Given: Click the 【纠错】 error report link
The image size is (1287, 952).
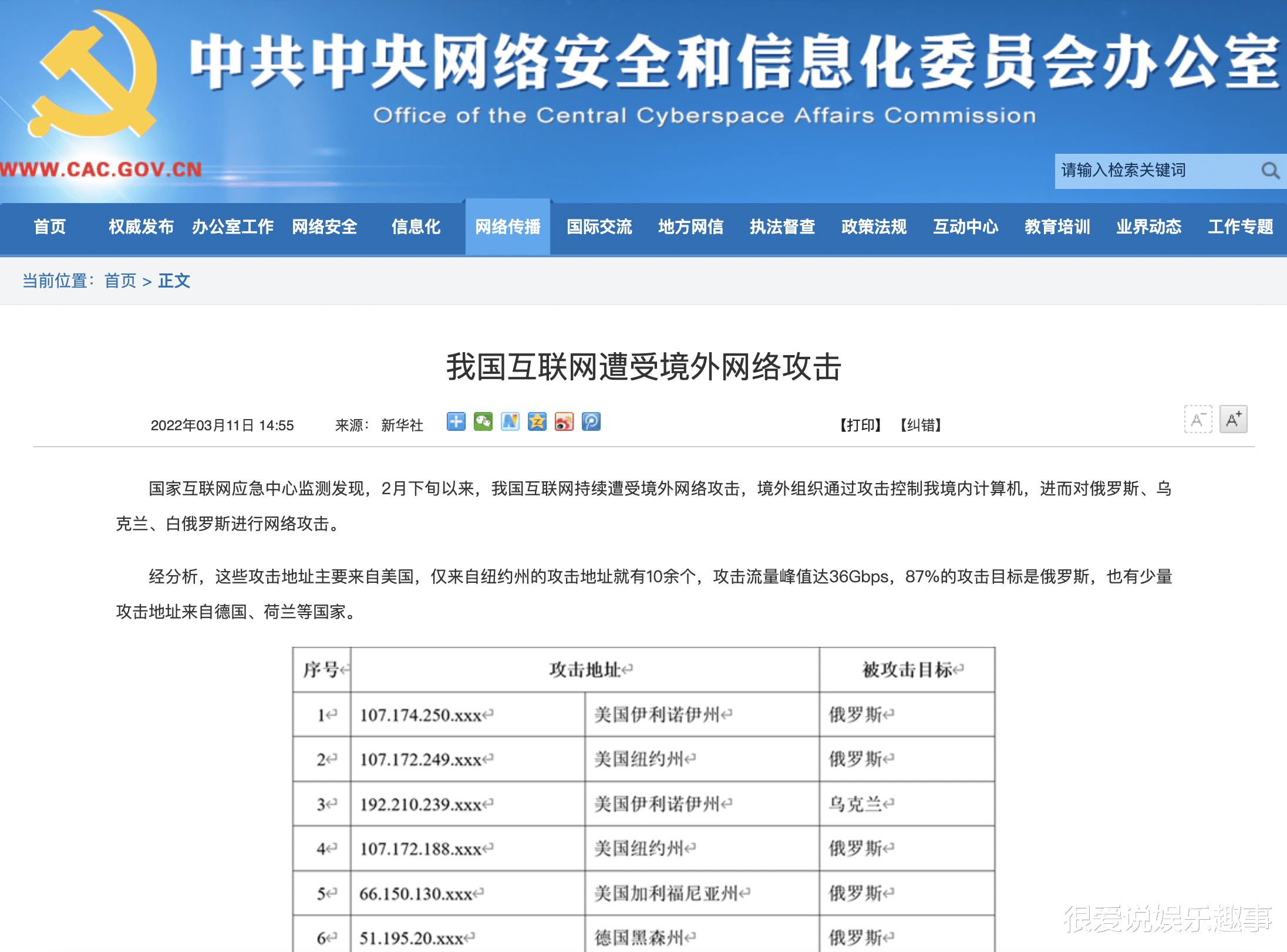Looking at the screenshot, I should (x=921, y=425).
